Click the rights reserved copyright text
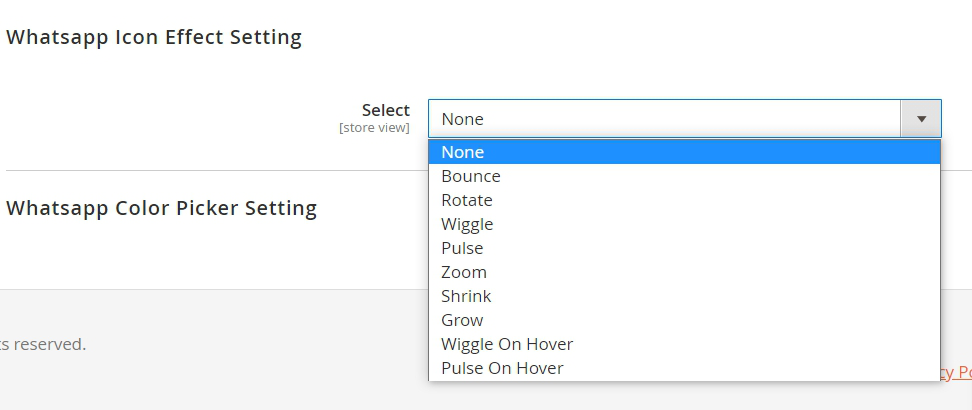The width and height of the screenshot is (972, 410). pos(43,344)
